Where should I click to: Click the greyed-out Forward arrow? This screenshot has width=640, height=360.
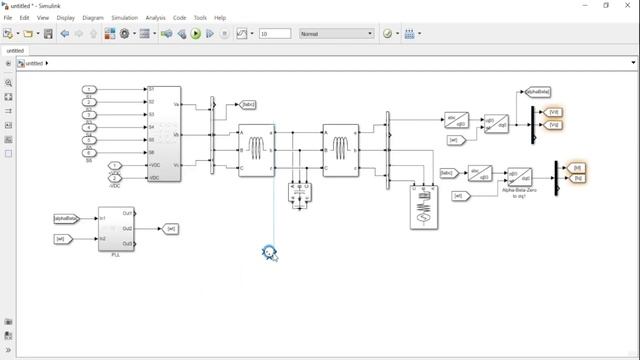tap(79, 34)
